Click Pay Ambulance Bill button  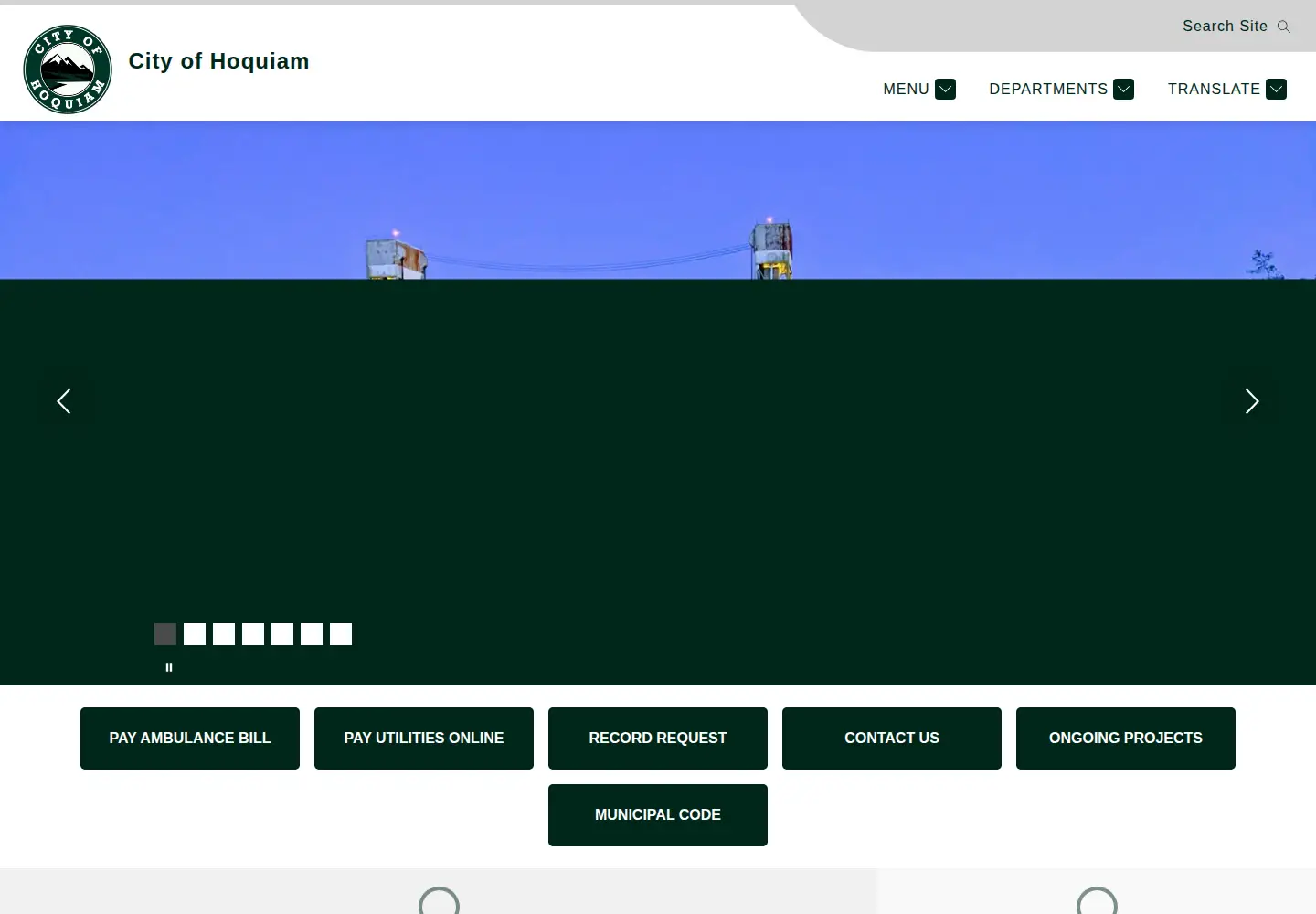(x=190, y=739)
